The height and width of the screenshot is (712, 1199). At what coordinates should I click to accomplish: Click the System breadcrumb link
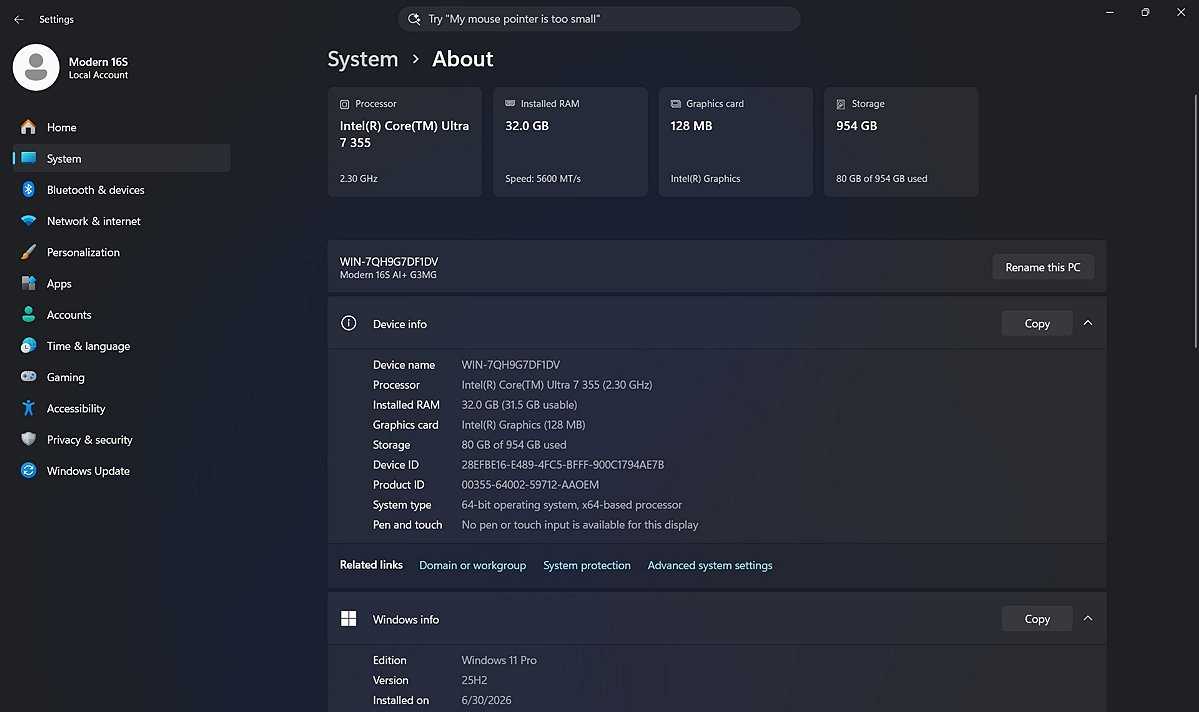click(x=362, y=59)
